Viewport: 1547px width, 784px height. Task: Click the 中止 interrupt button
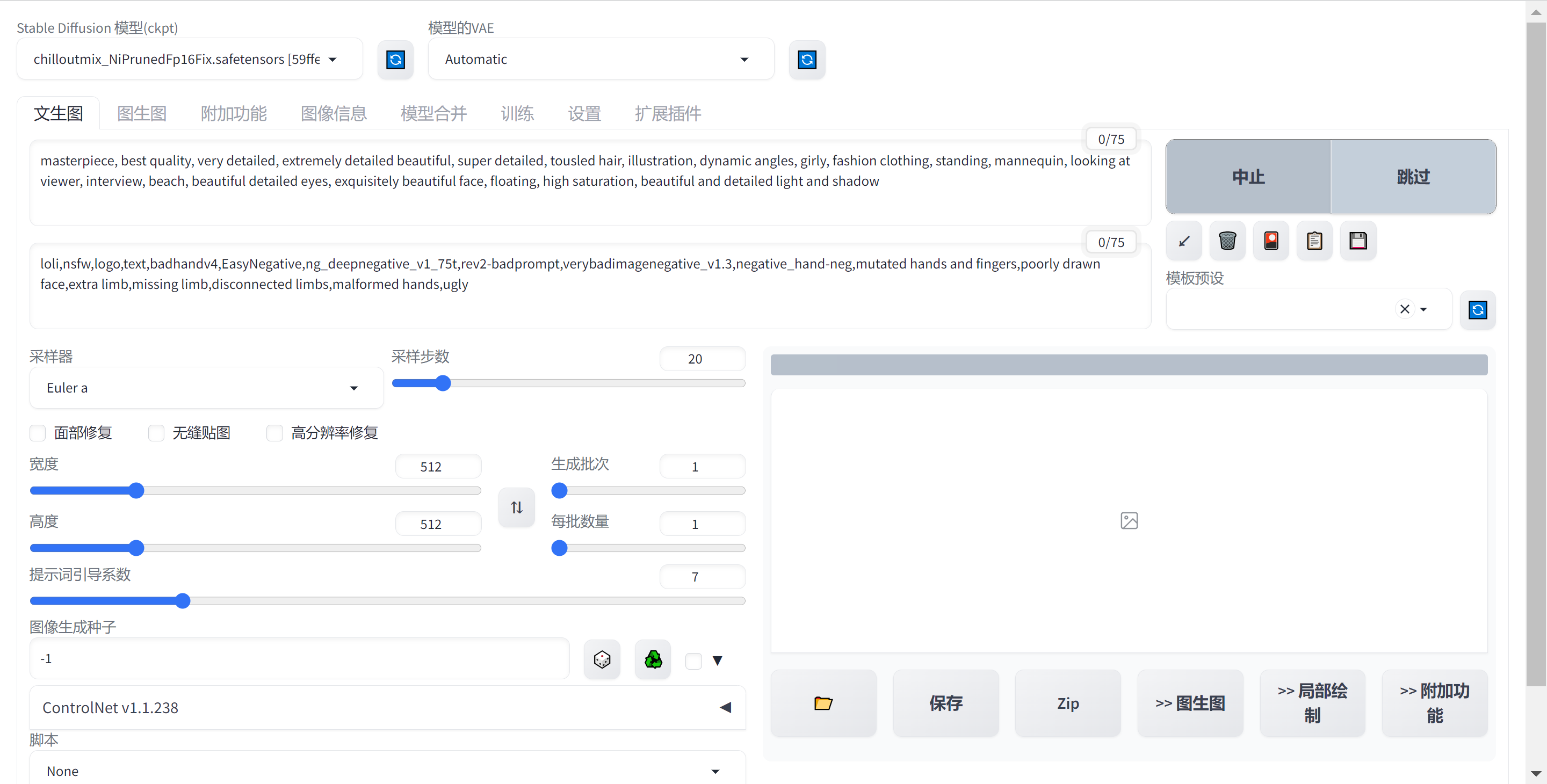[x=1248, y=177]
